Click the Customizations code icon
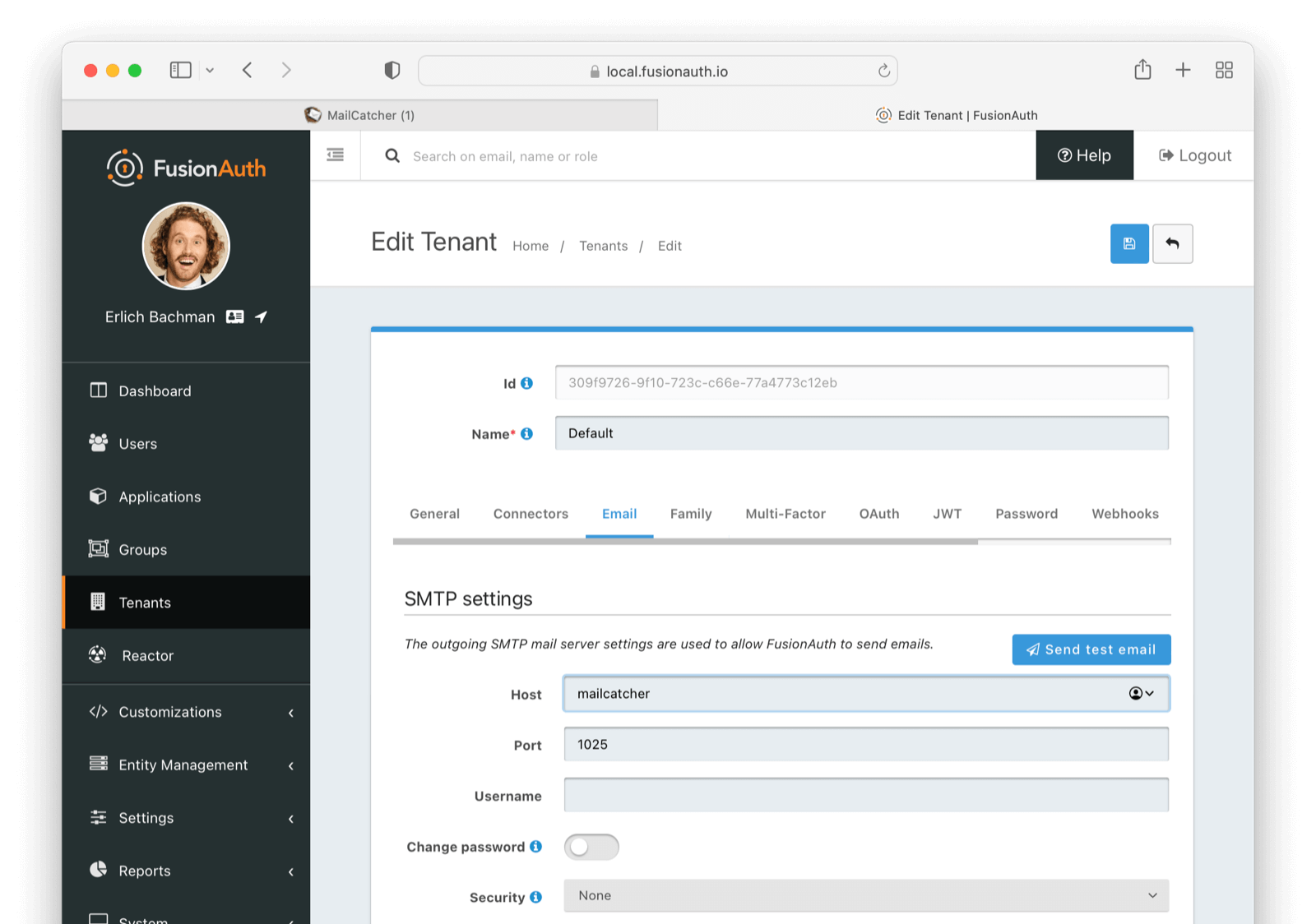The height and width of the screenshot is (924, 1316). (98, 711)
